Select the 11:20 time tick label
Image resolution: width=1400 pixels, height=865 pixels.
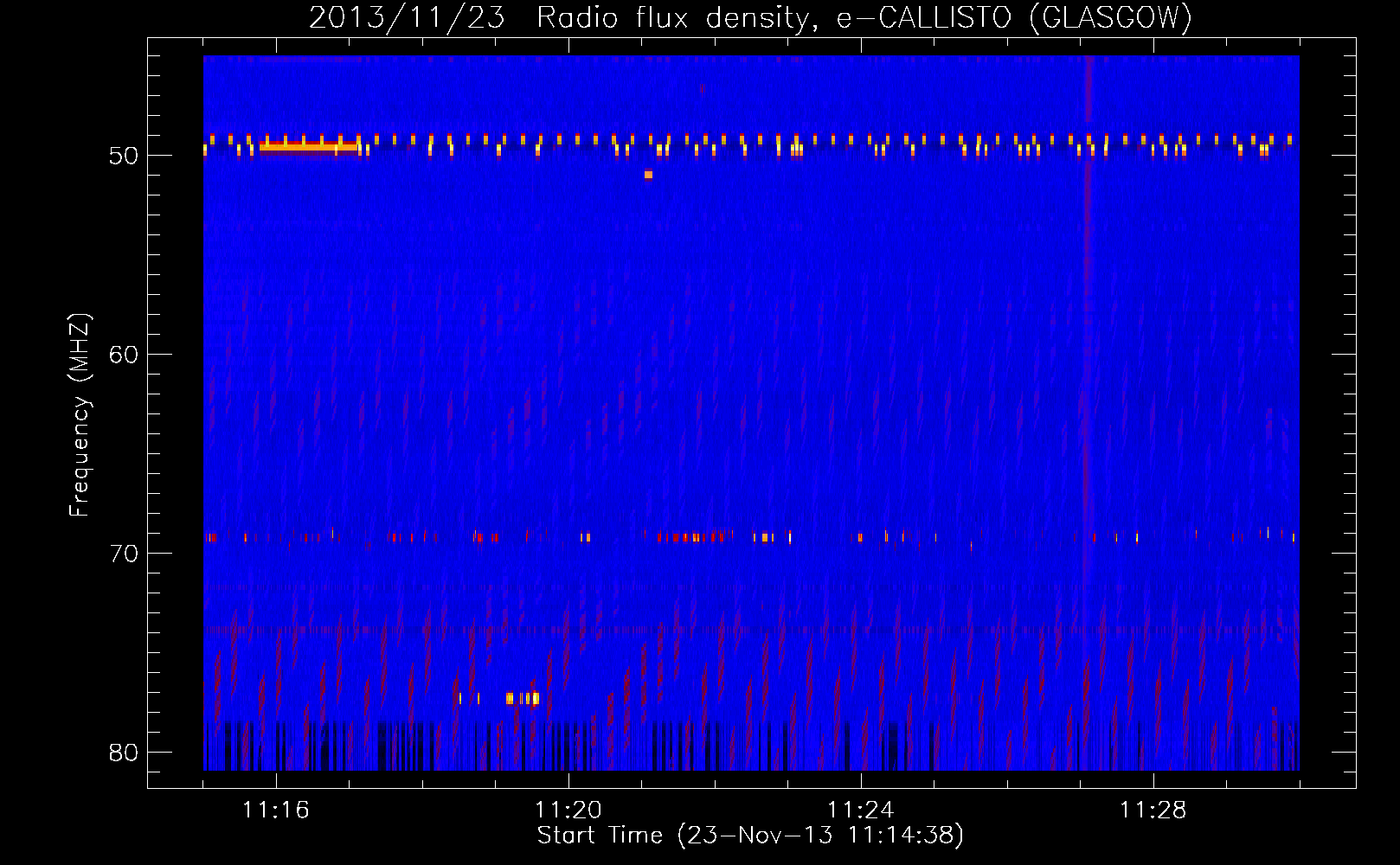pos(568,811)
